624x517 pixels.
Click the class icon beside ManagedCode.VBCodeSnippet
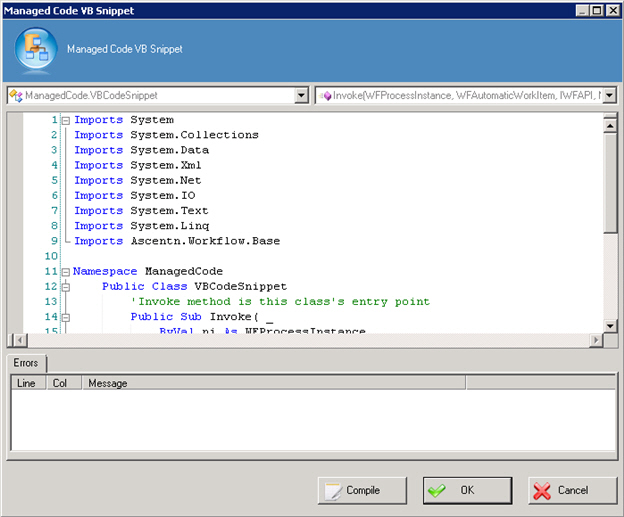tap(16, 95)
